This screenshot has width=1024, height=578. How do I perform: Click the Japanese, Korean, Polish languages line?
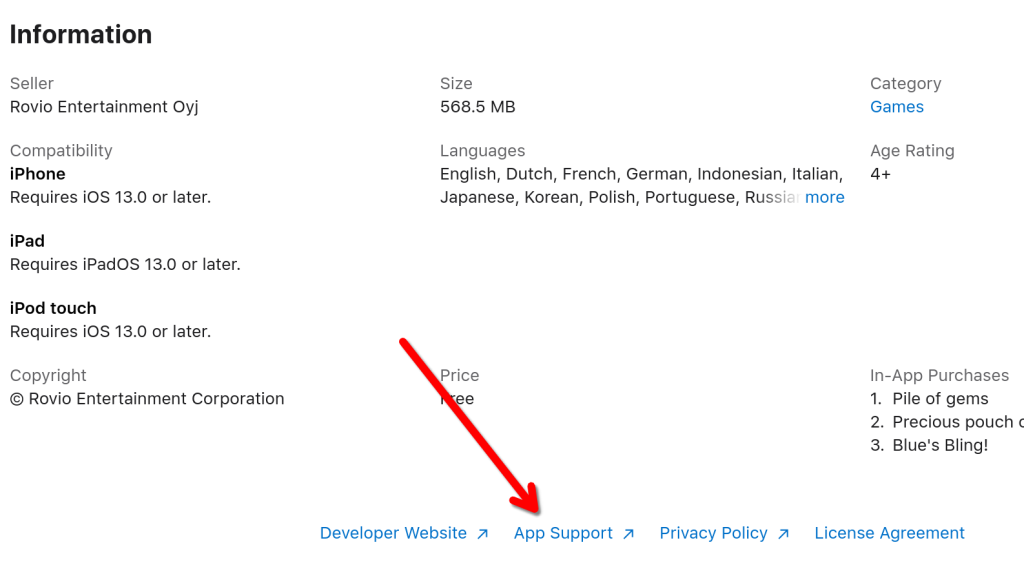[619, 197]
